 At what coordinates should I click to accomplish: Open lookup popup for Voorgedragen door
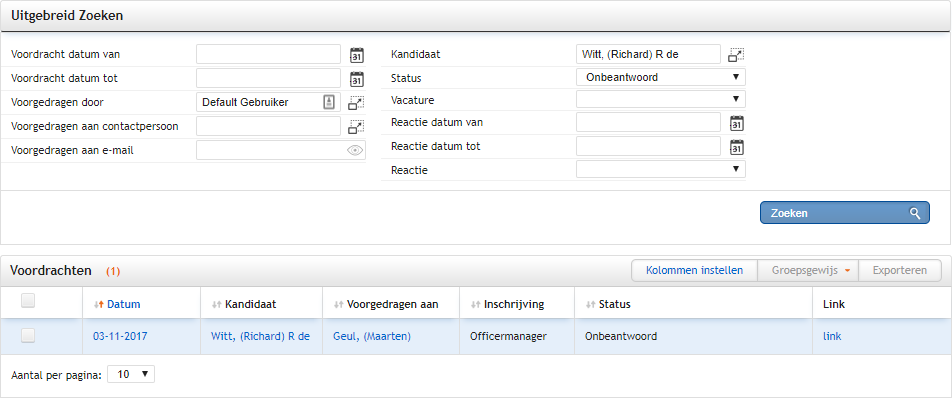[x=356, y=103]
